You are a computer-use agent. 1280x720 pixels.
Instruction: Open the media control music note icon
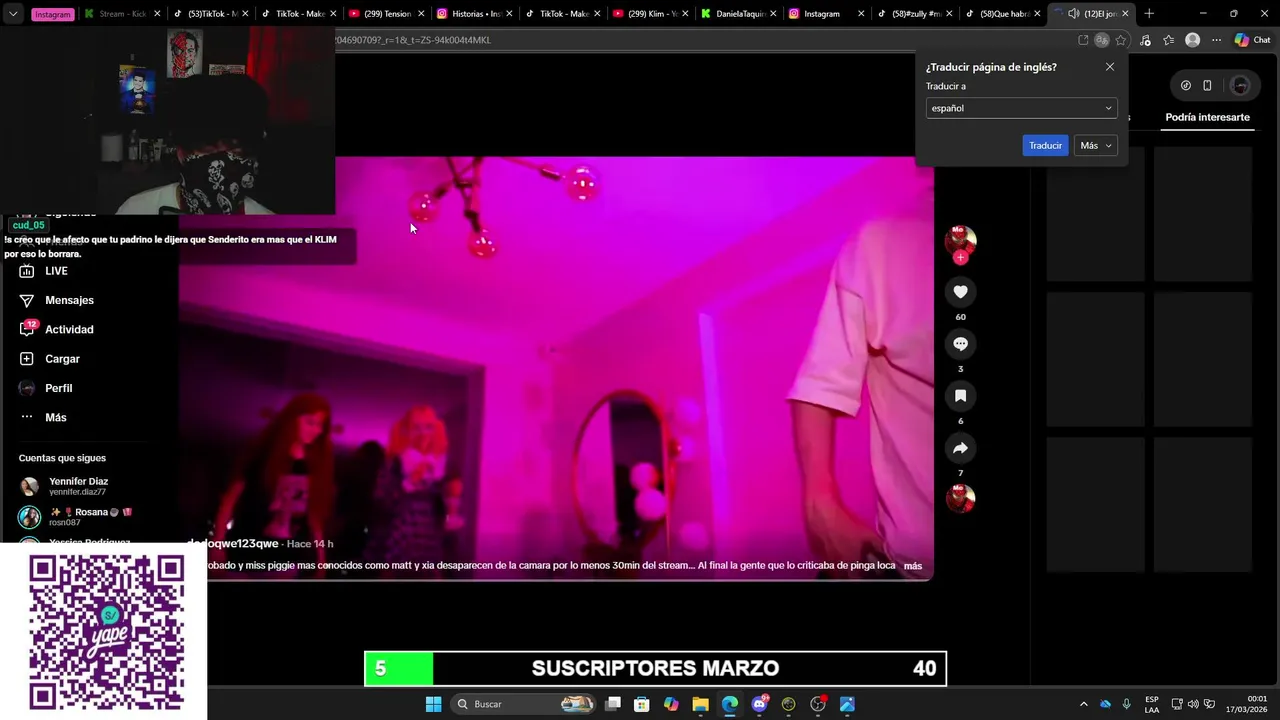point(1145,40)
